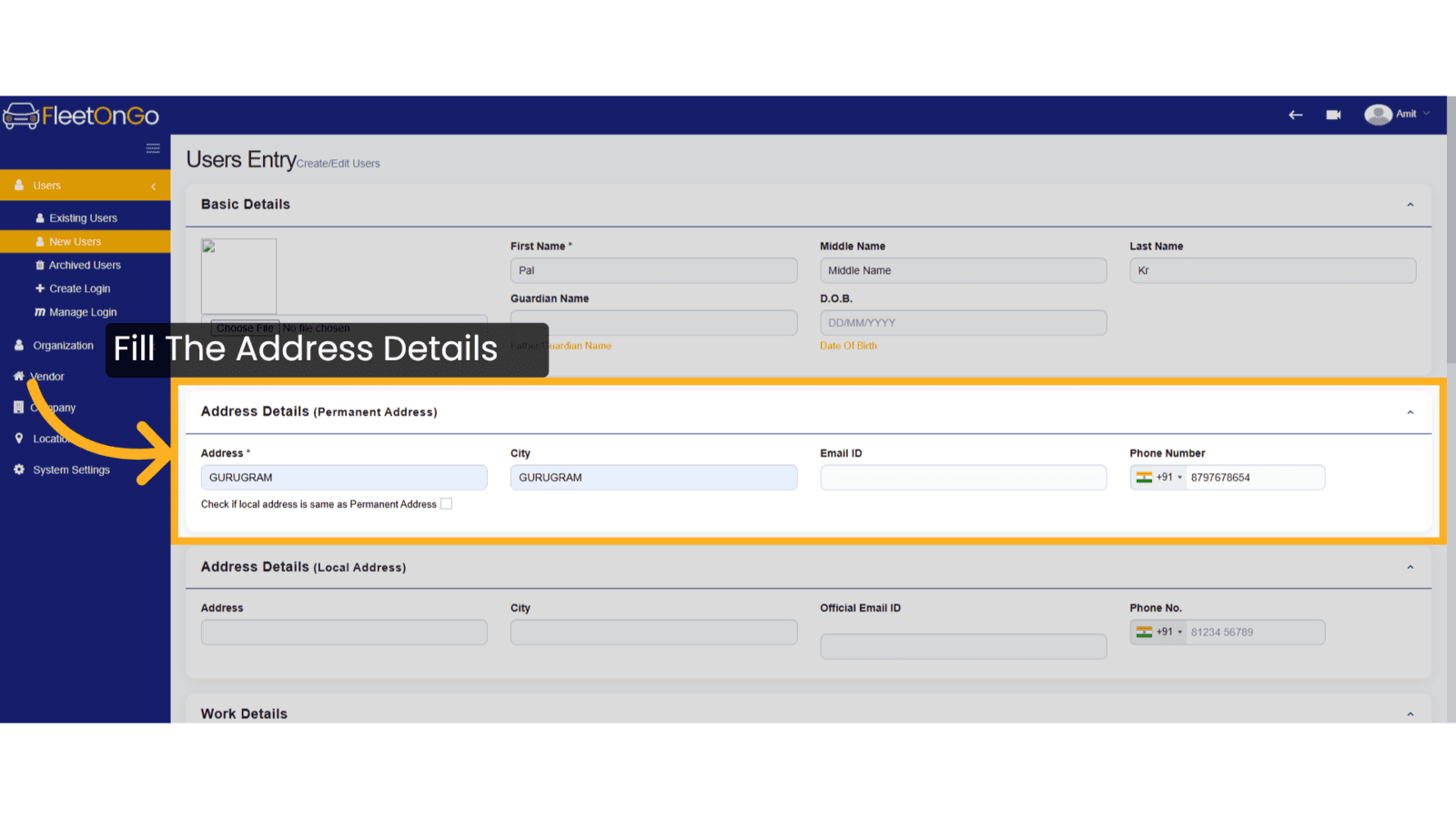1456x819 pixels.
Task: Click the System Settings gear icon
Action: [19, 470]
